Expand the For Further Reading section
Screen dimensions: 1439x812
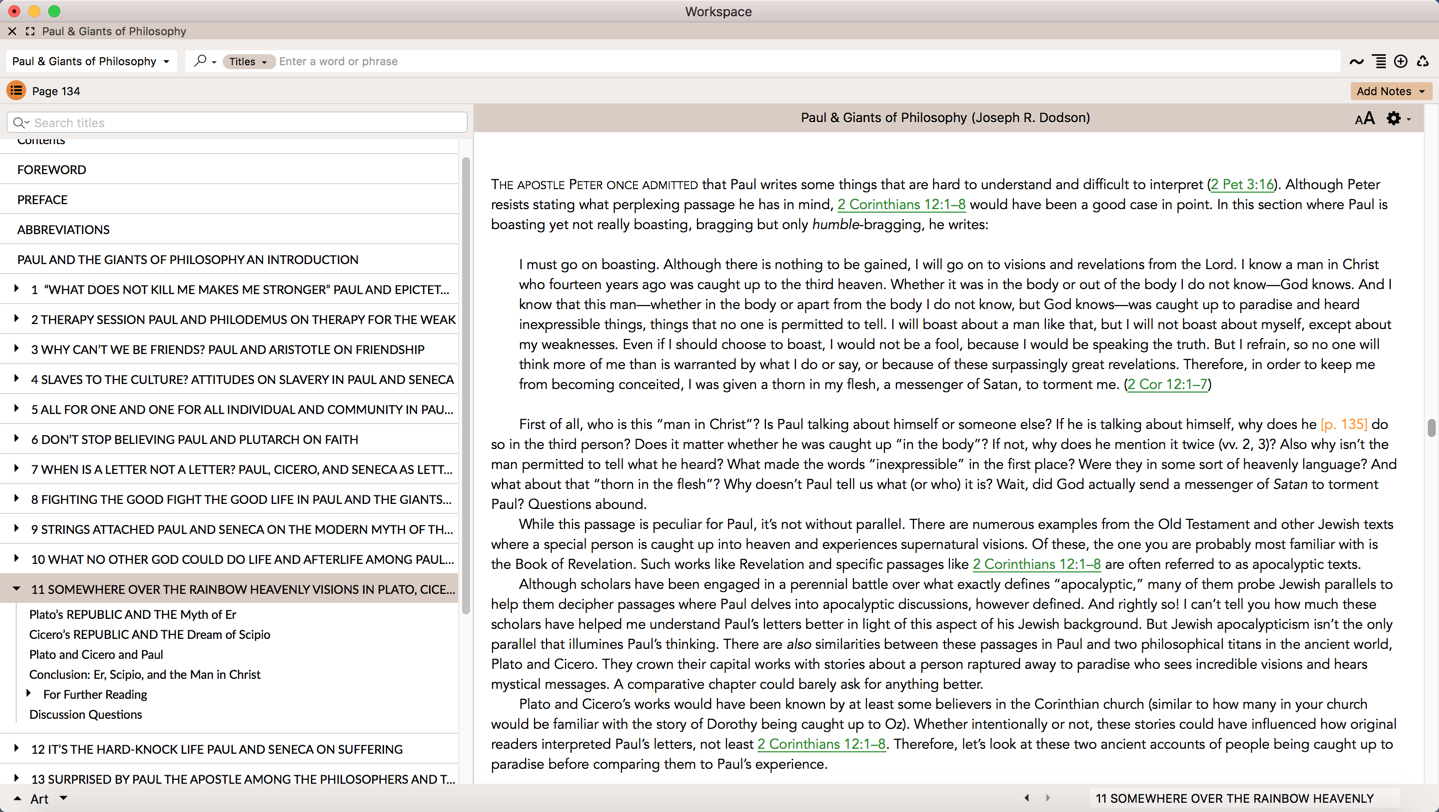(x=29, y=694)
